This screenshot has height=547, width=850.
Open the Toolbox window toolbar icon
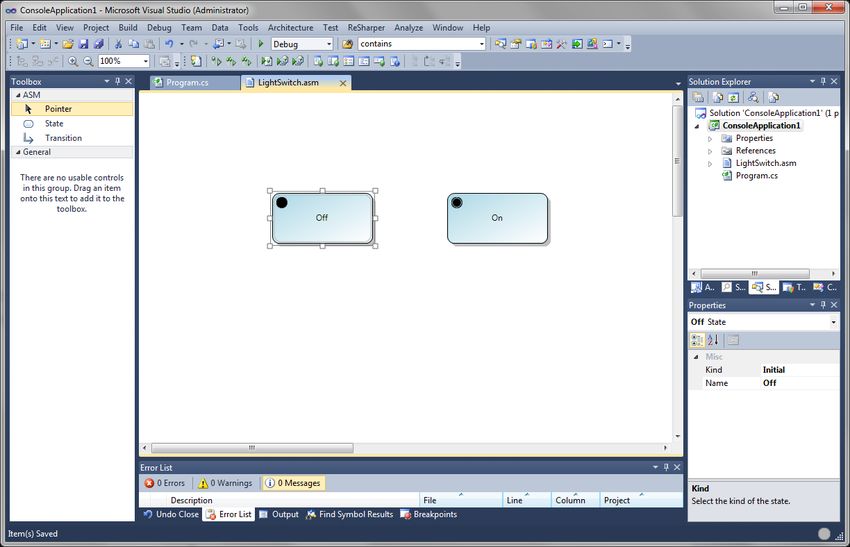[562, 44]
